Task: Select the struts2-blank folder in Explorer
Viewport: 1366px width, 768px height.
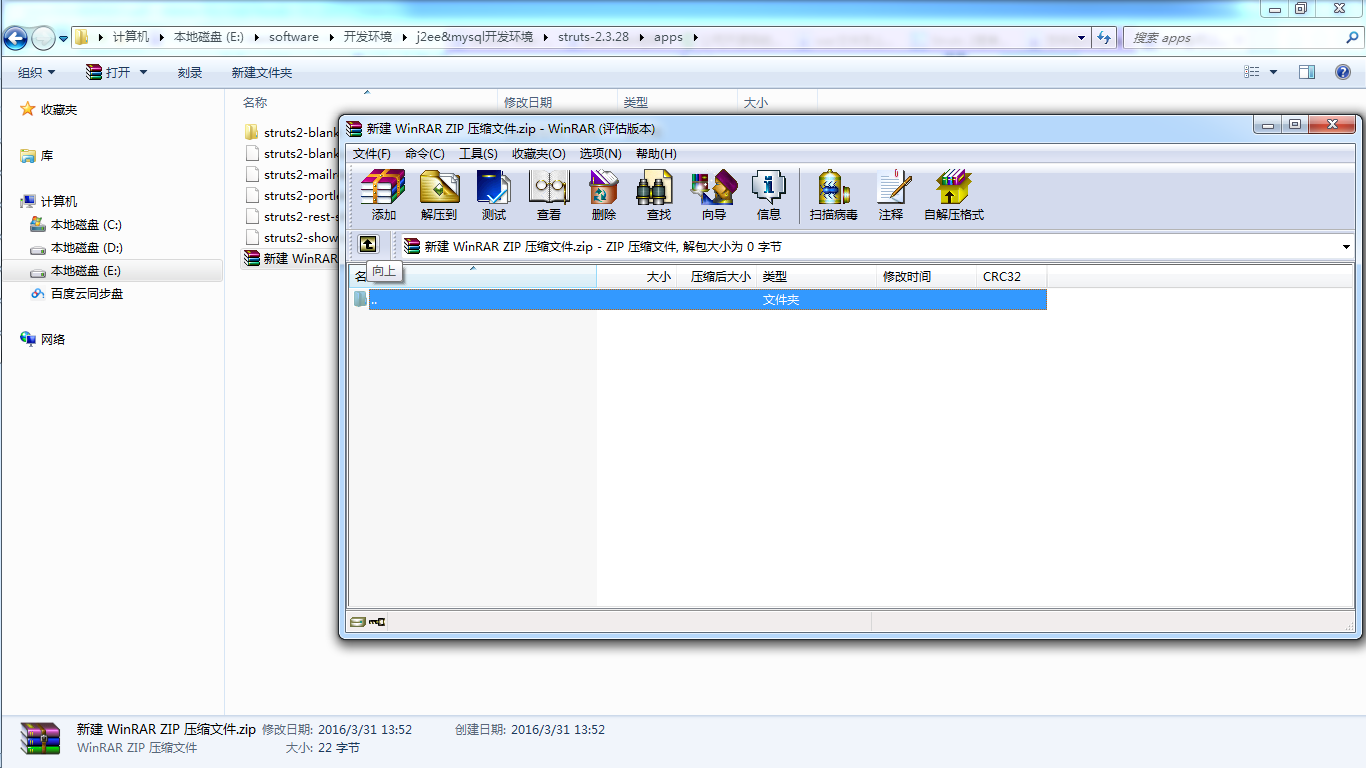Action: tap(291, 133)
